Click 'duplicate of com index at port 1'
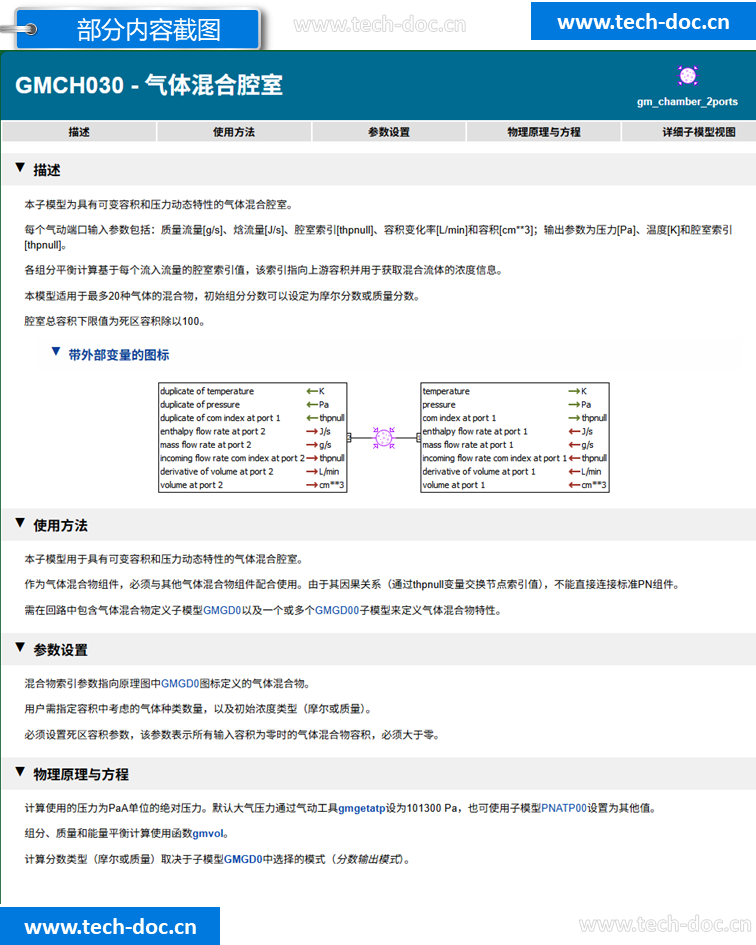The width and height of the screenshot is (756, 945). tap(220, 418)
